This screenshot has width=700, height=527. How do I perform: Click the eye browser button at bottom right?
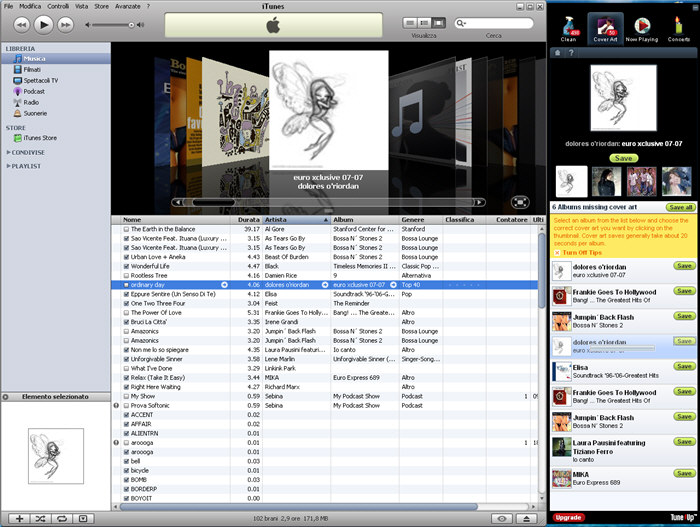[502, 519]
